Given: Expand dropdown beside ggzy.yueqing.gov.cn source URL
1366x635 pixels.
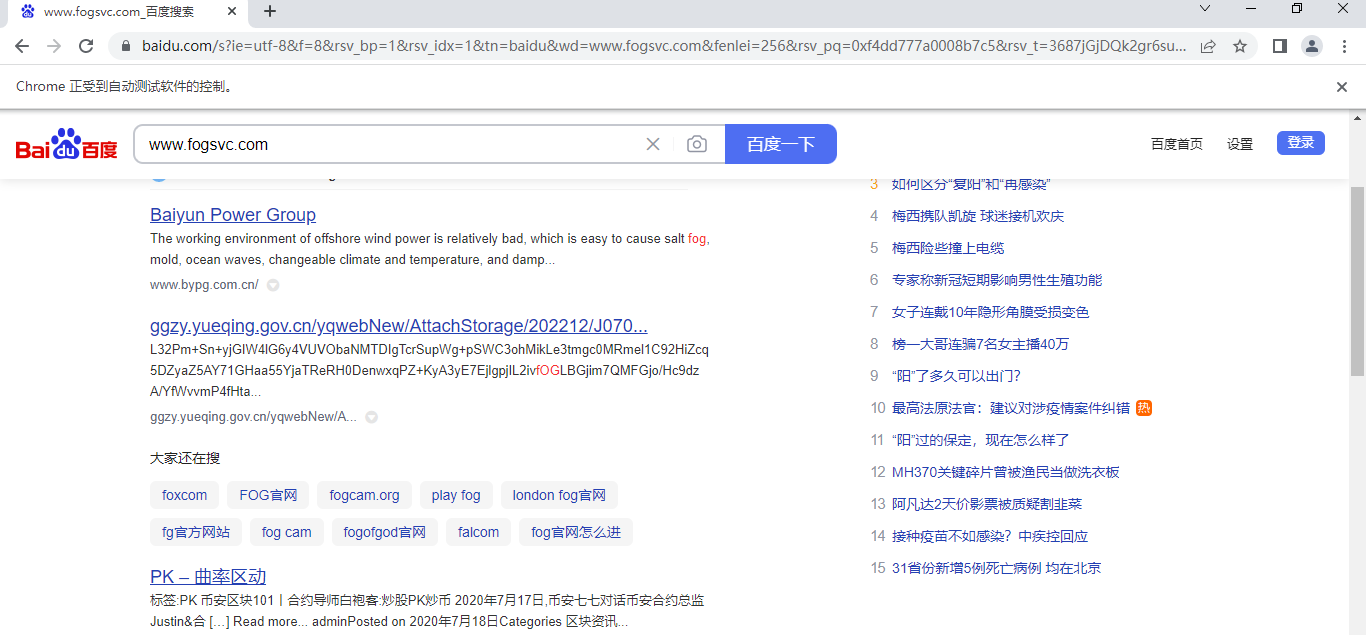Looking at the screenshot, I should point(371,417).
